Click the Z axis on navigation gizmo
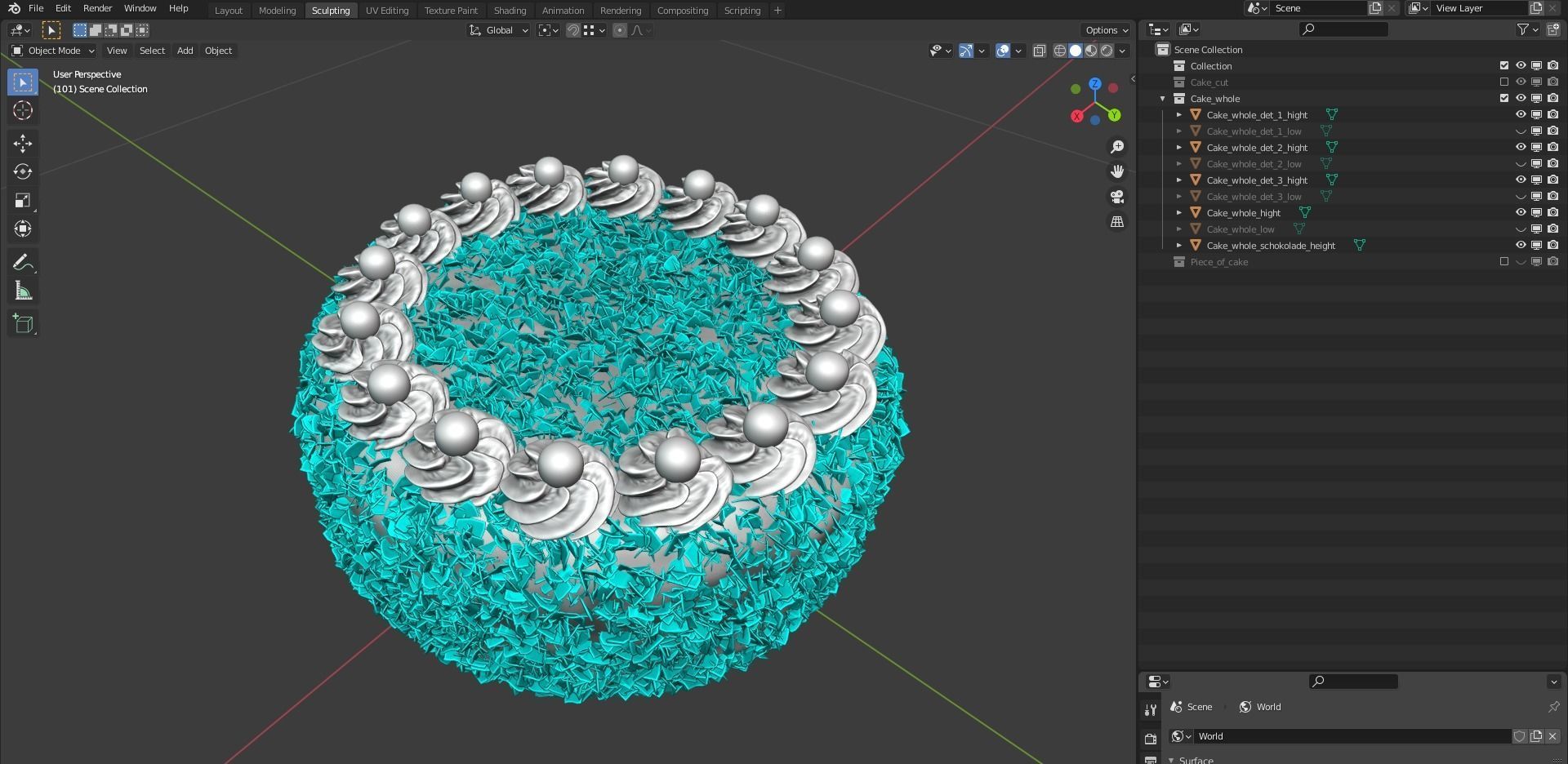 point(1095,84)
